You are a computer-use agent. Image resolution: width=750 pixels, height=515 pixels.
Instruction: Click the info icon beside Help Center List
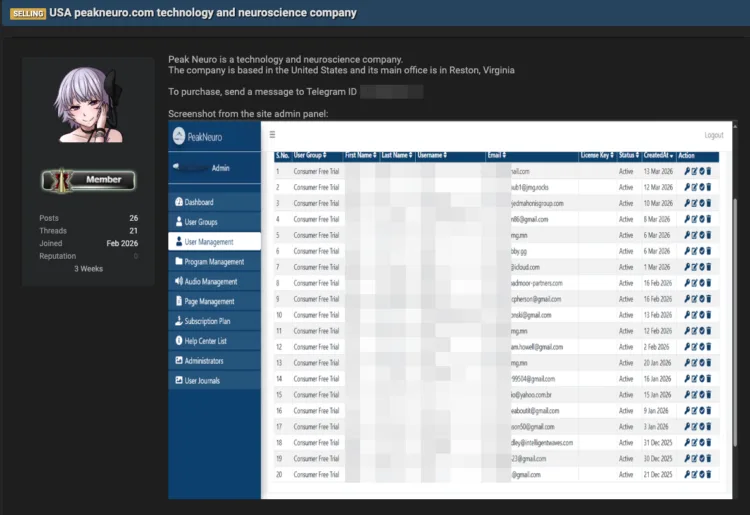point(179,340)
